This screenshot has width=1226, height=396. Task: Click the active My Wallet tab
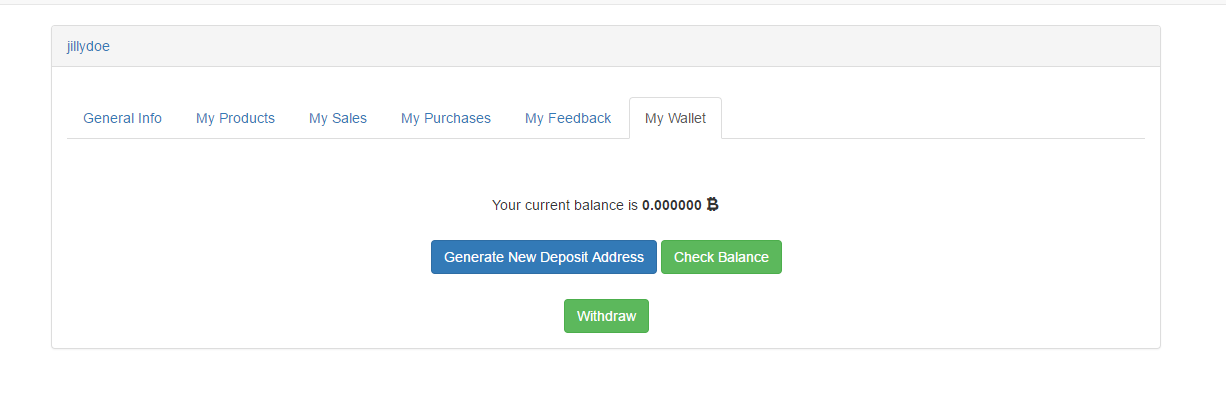675,118
